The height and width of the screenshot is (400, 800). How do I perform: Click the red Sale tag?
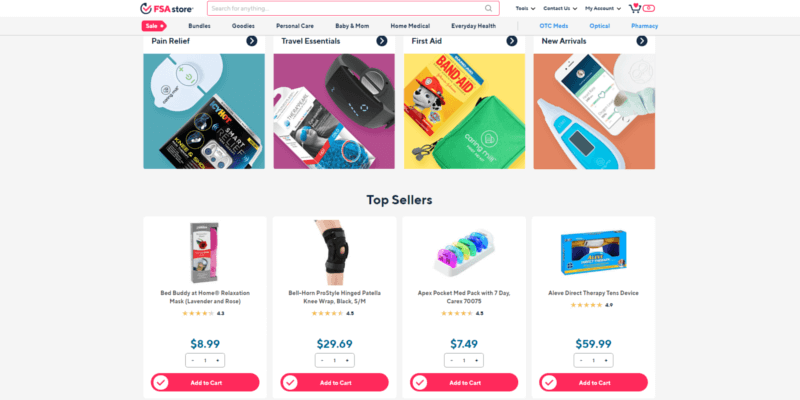pyautogui.click(x=154, y=26)
